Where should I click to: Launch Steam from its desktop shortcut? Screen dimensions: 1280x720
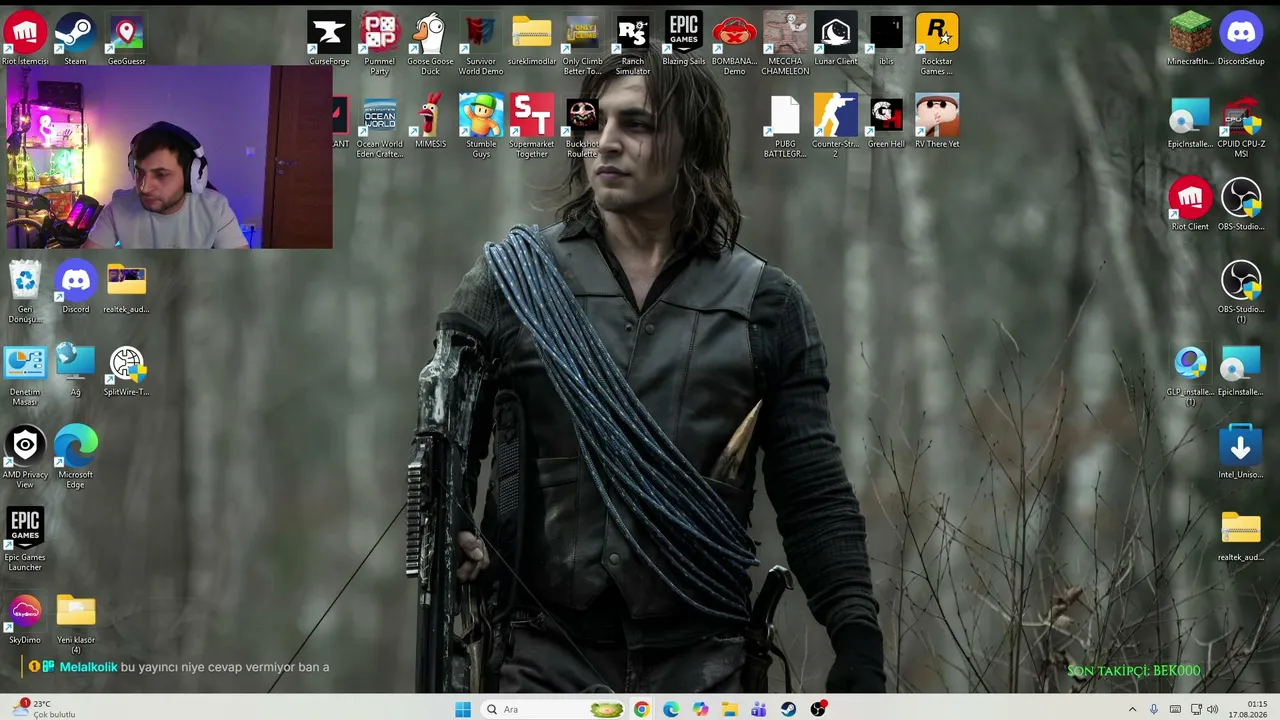point(75,39)
